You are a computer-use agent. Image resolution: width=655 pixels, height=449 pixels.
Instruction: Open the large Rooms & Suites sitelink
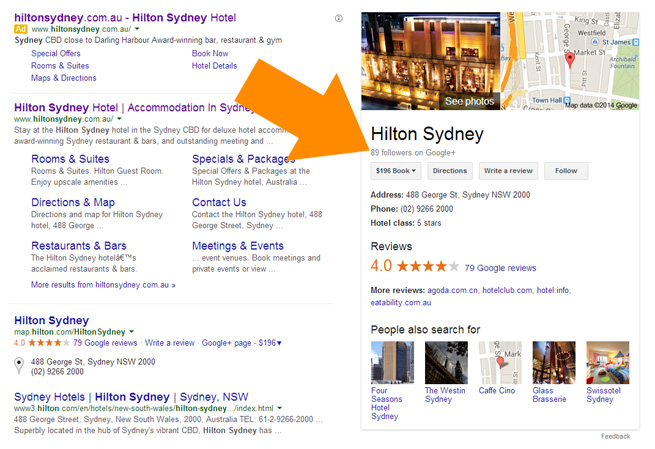click(70, 159)
